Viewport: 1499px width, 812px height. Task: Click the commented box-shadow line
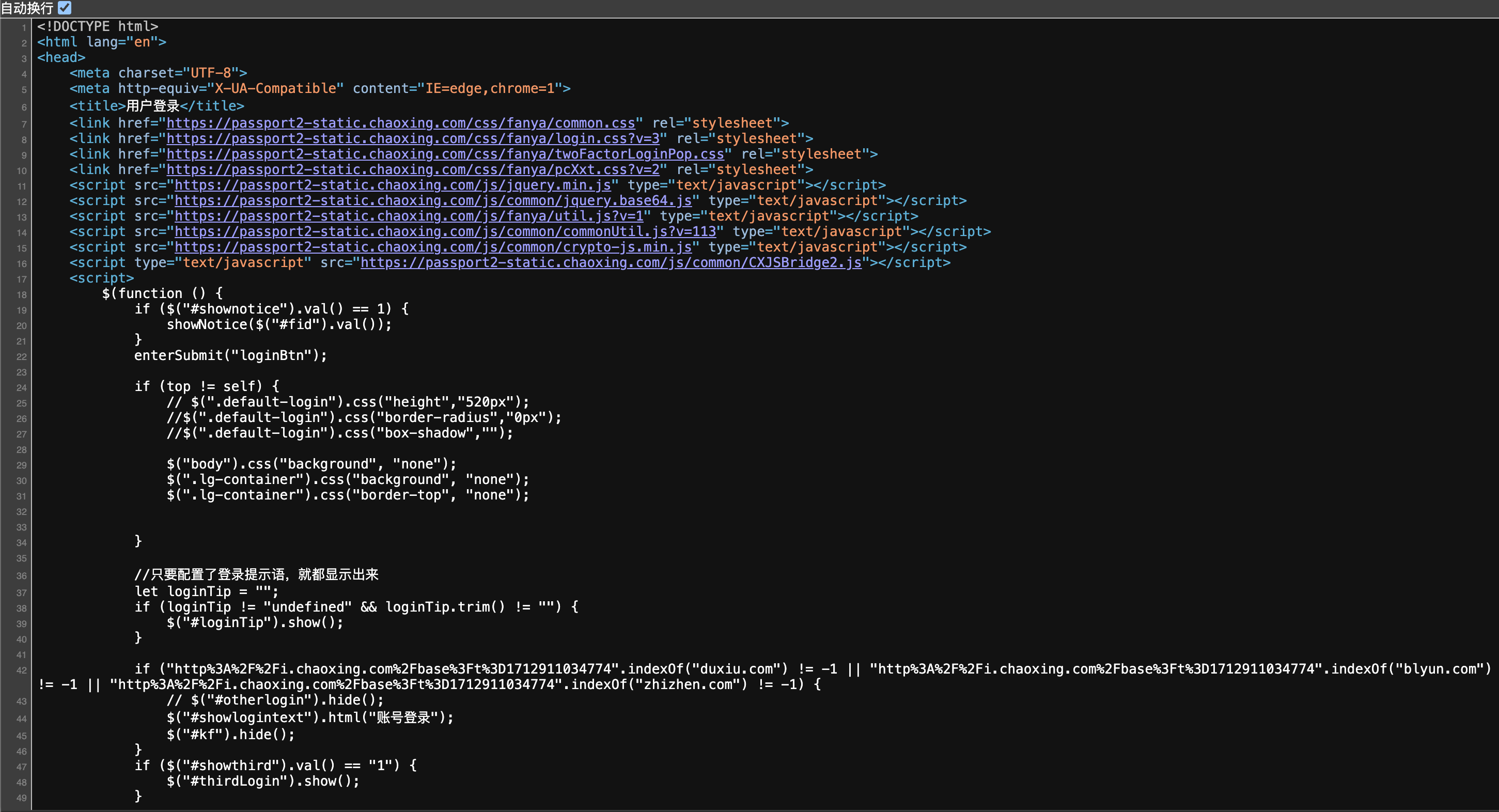pos(340,433)
